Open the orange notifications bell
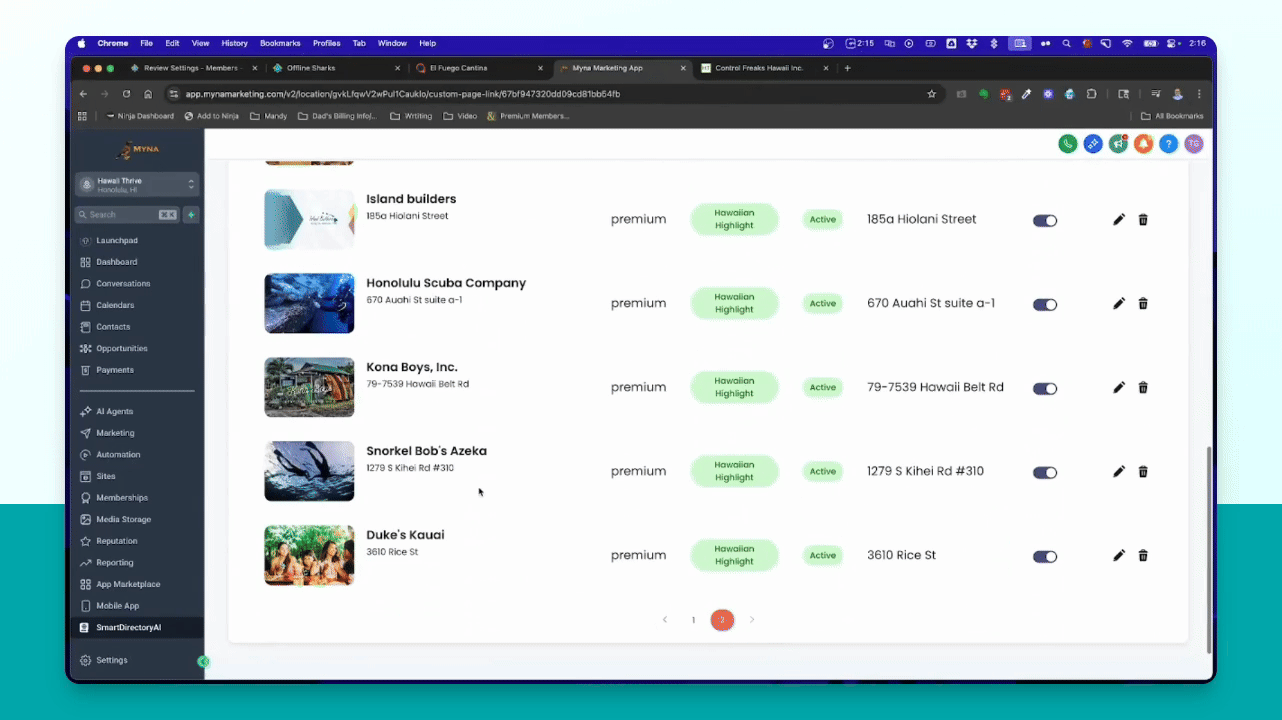The image size is (1282, 720). (1143, 144)
